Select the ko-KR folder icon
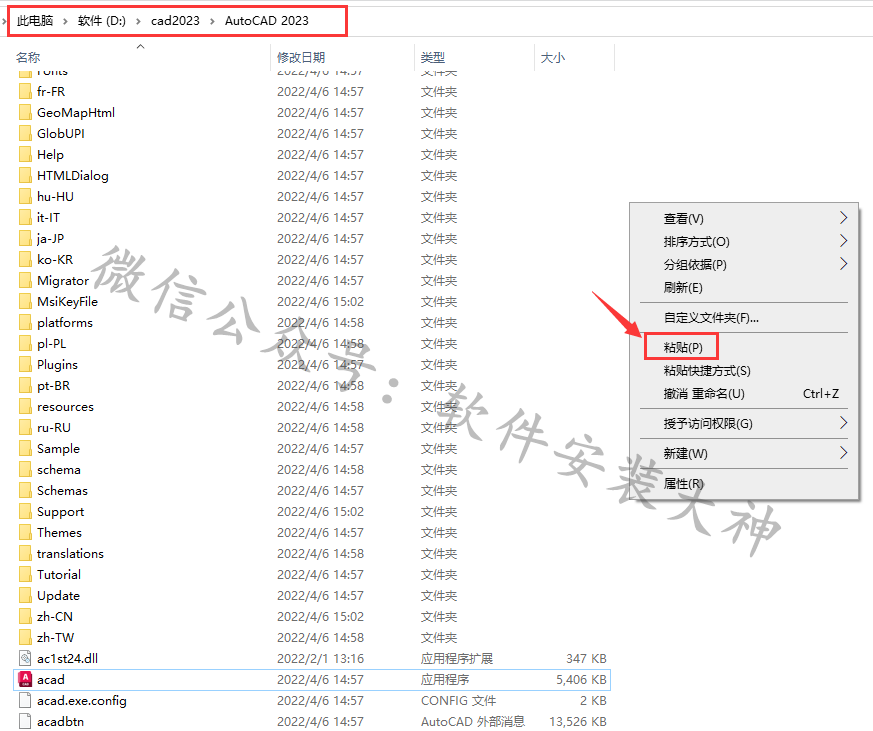The width and height of the screenshot is (873, 731). tap(25, 259)
